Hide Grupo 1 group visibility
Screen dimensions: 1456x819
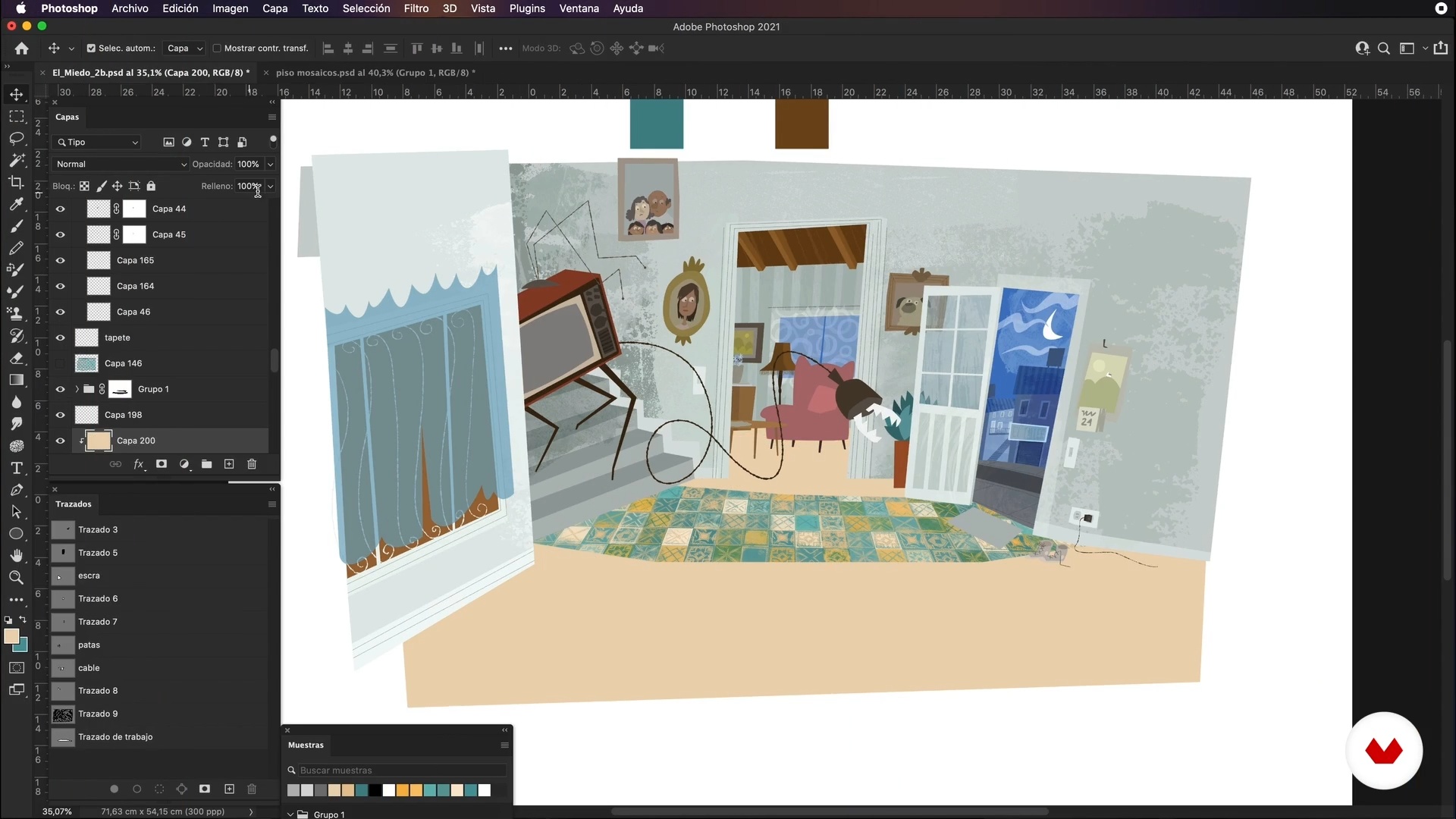pos(60,390)
